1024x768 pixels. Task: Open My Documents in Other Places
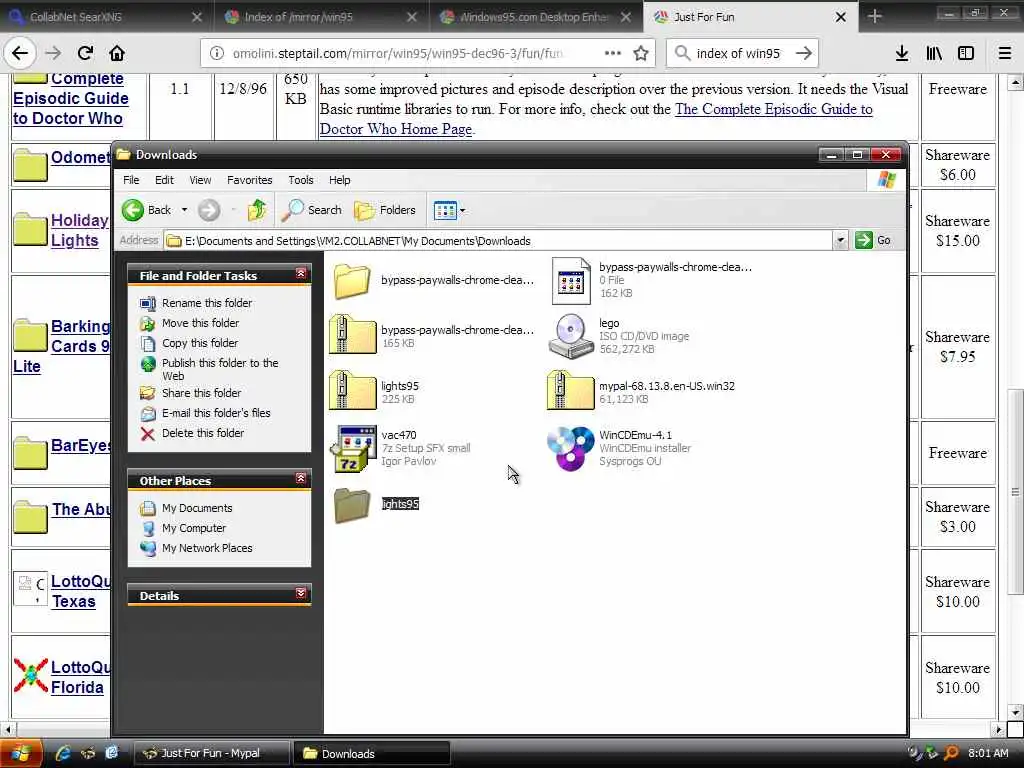pyautogui.click(x=197, y=508)
